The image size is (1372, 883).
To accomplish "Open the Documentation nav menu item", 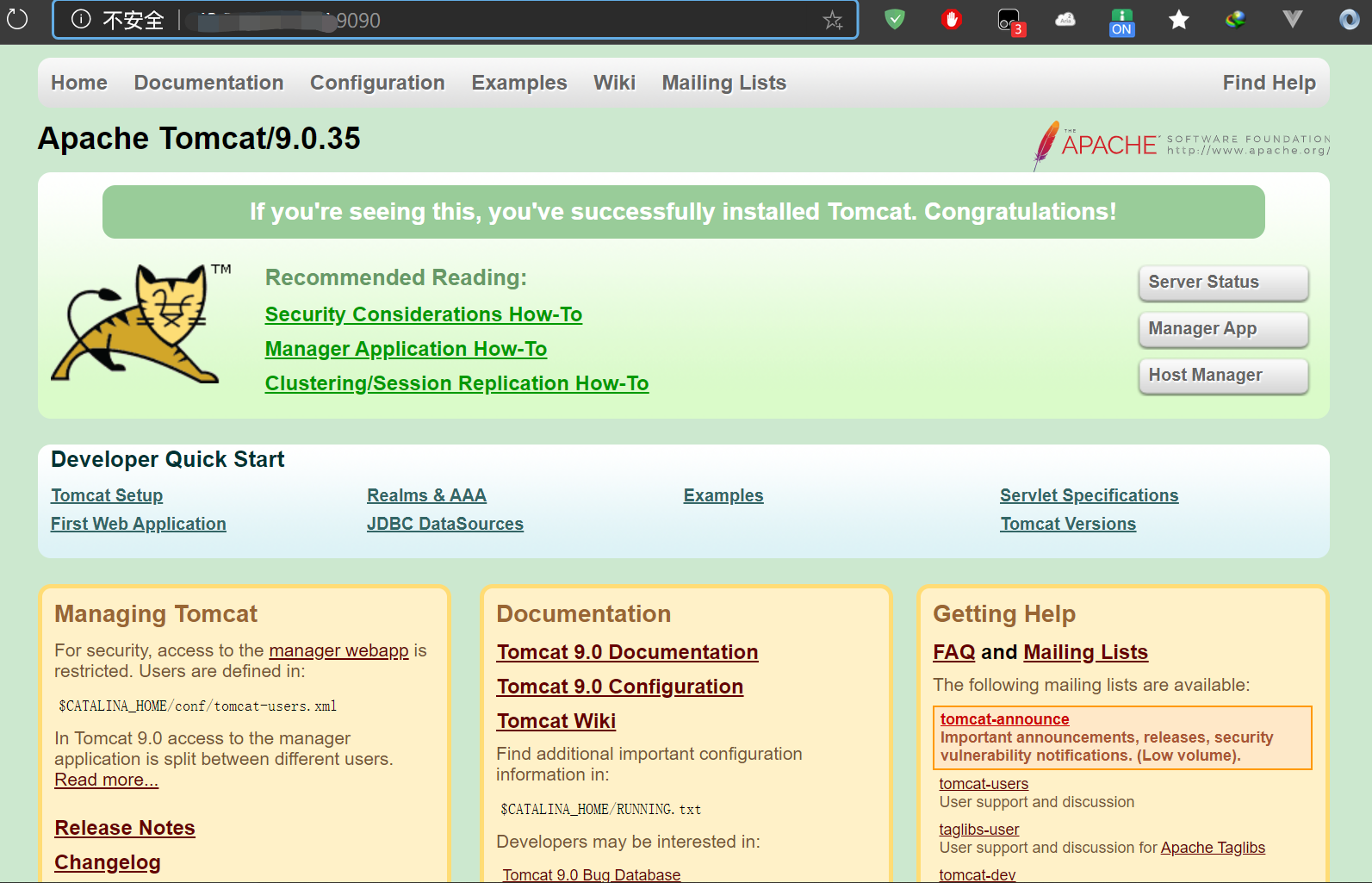I will tap(208, 83).
